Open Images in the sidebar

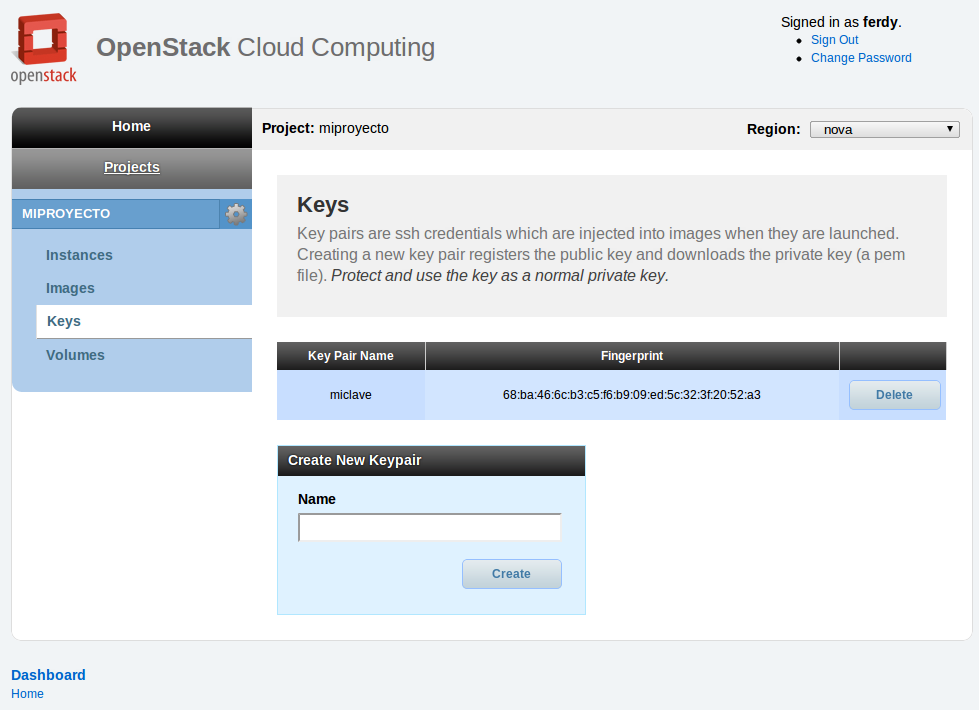point(71,288)
